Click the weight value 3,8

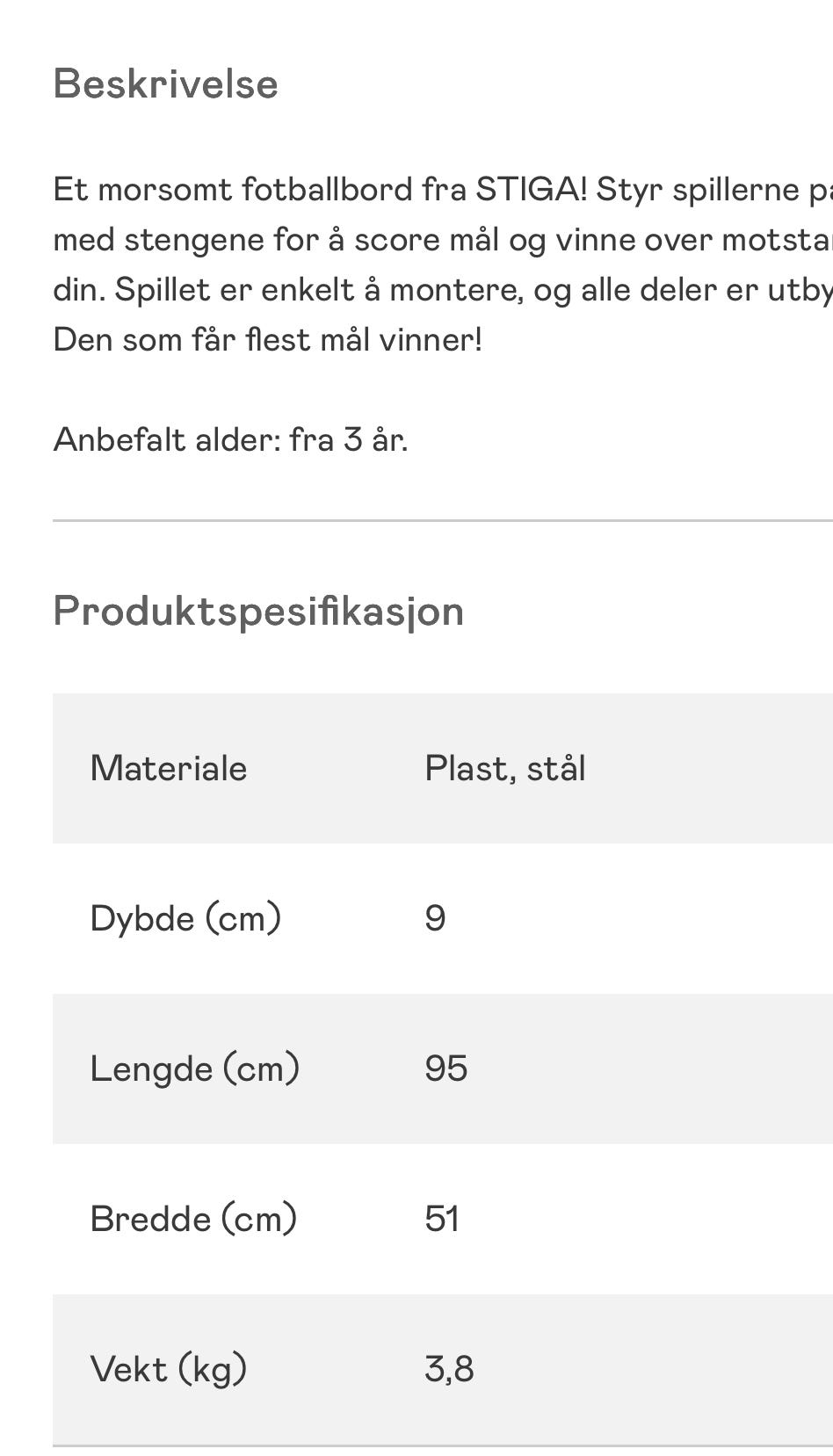449,1370
